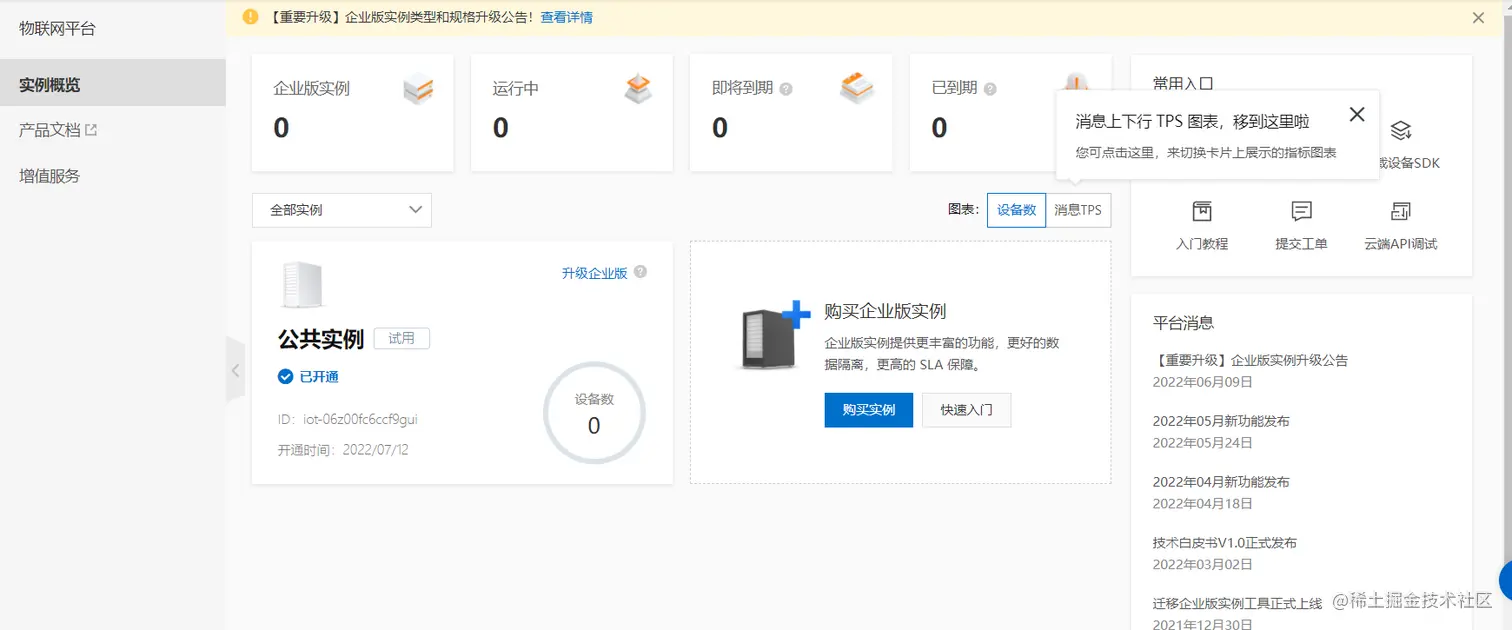Click the 设备数 circular gauge
The height and width of the screenshot is (630, 1512).
click(x=594, y=413)
